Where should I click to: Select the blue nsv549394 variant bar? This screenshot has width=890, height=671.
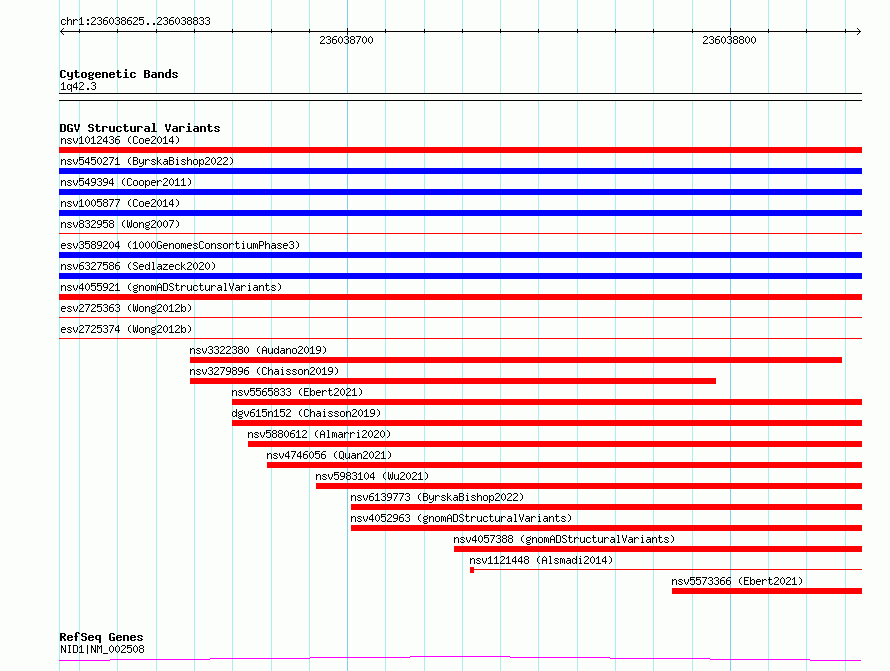point(460,192)
